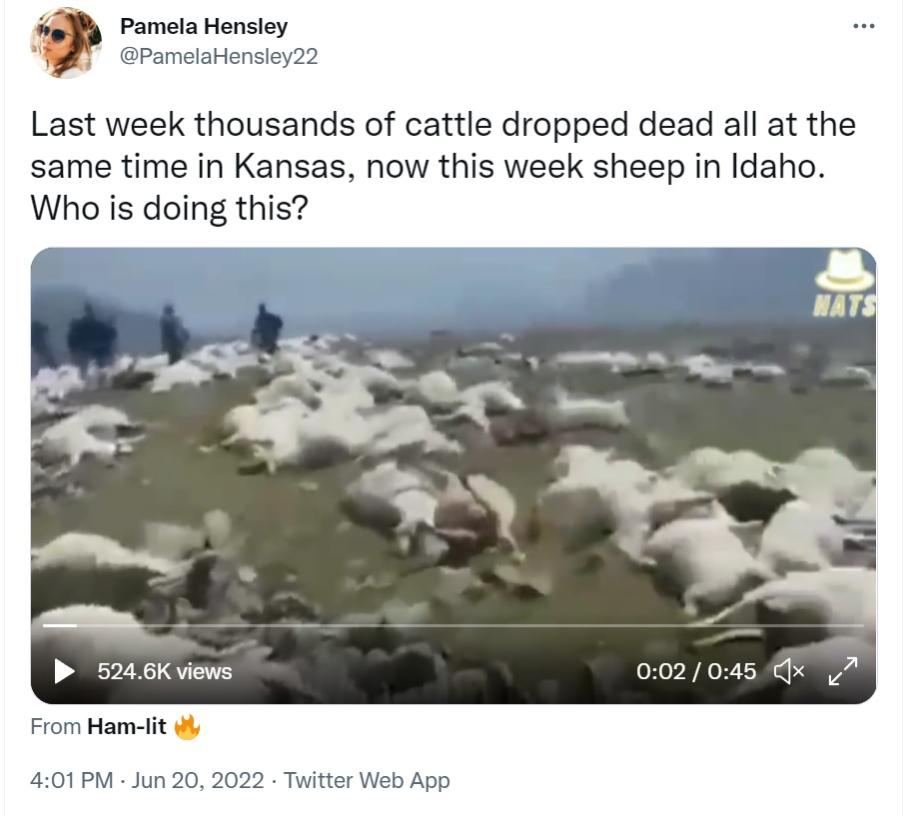This screenshot has width=921, height=816.
Task: Open the Ham-lit video source link
Action: pos(127,727)
